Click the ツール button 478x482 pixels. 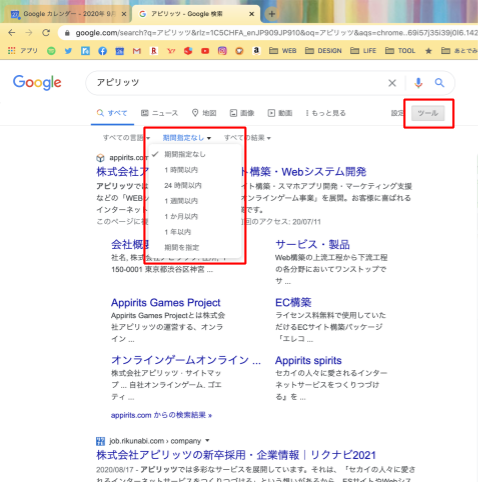tap(428, 113)
